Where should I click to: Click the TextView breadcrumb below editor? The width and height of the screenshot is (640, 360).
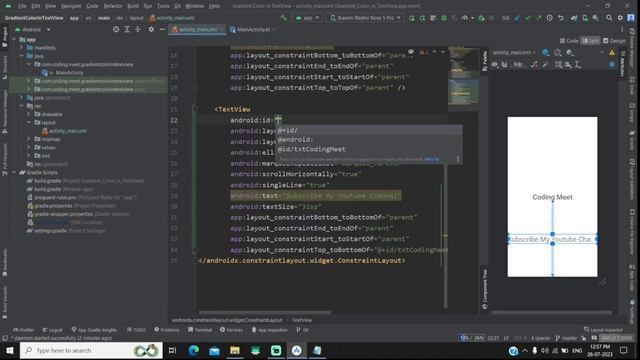click(302, 320)
